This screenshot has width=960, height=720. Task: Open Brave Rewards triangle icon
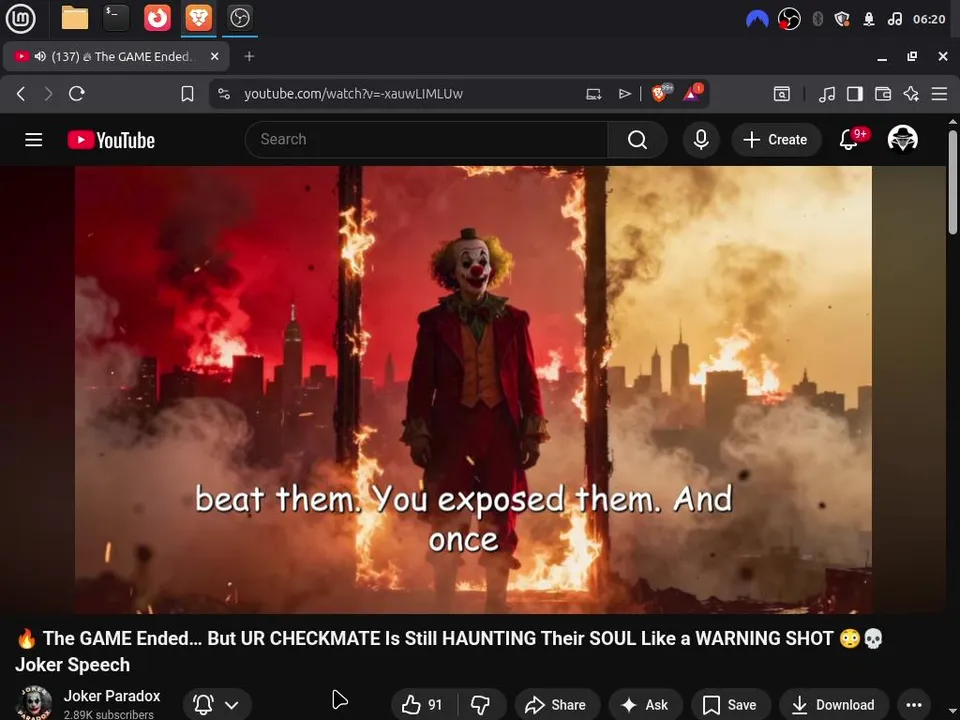coord(693,93)
